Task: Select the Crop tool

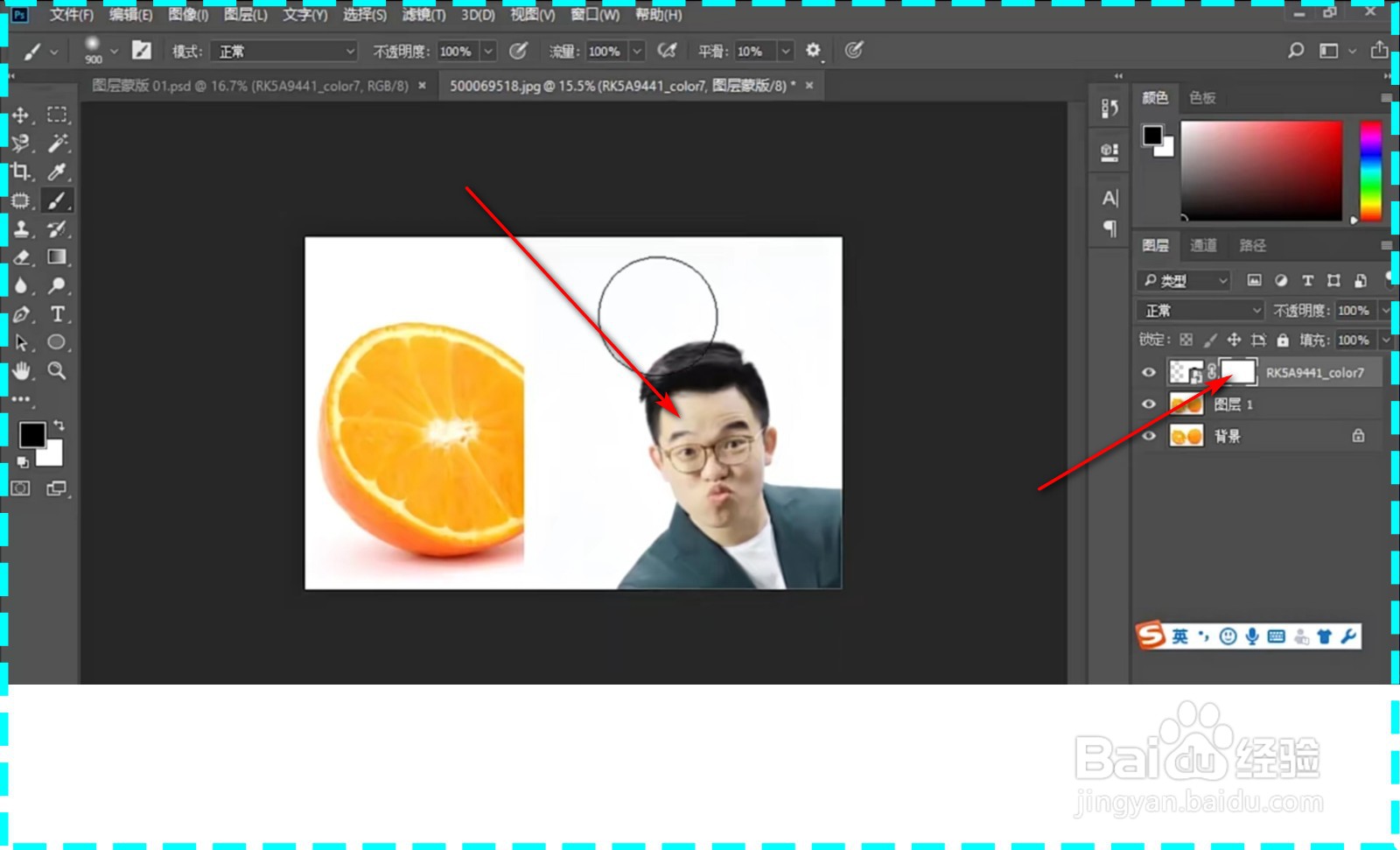Action: point(21,172)
